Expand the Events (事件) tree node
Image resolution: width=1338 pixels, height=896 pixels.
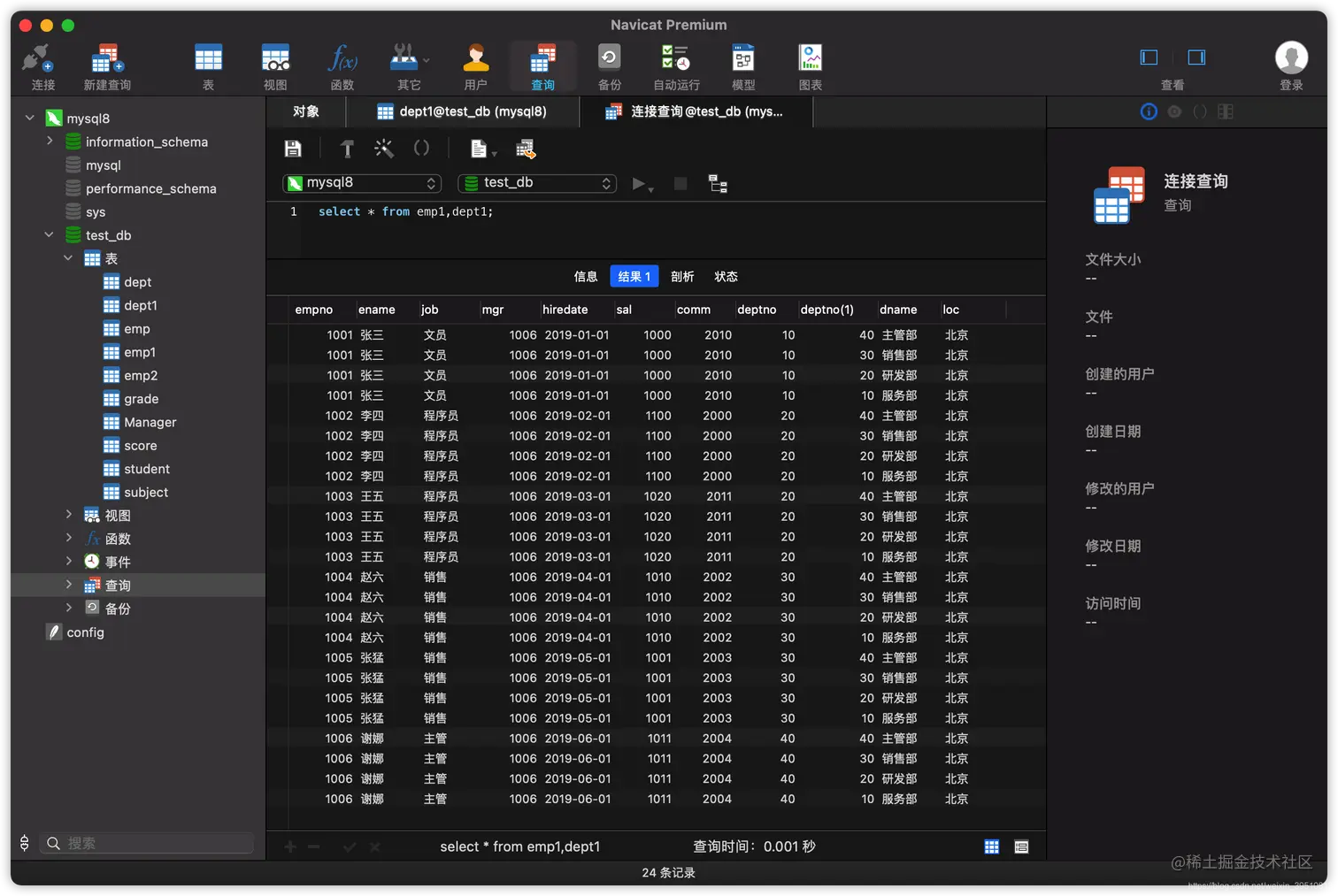tap(69, 561)
